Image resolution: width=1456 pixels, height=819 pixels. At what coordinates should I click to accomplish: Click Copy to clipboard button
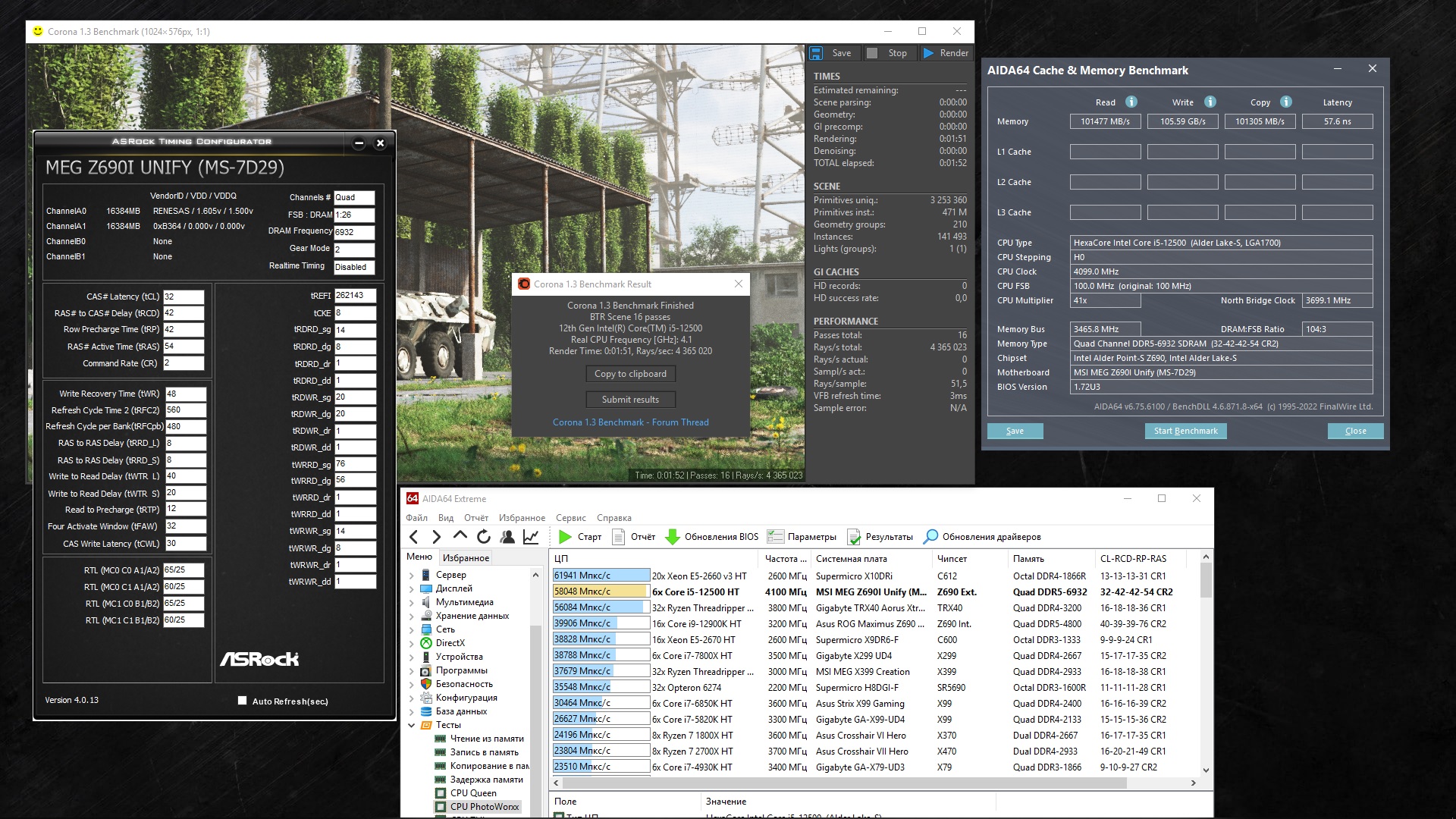pyautogui.click(x=630, y=374)
